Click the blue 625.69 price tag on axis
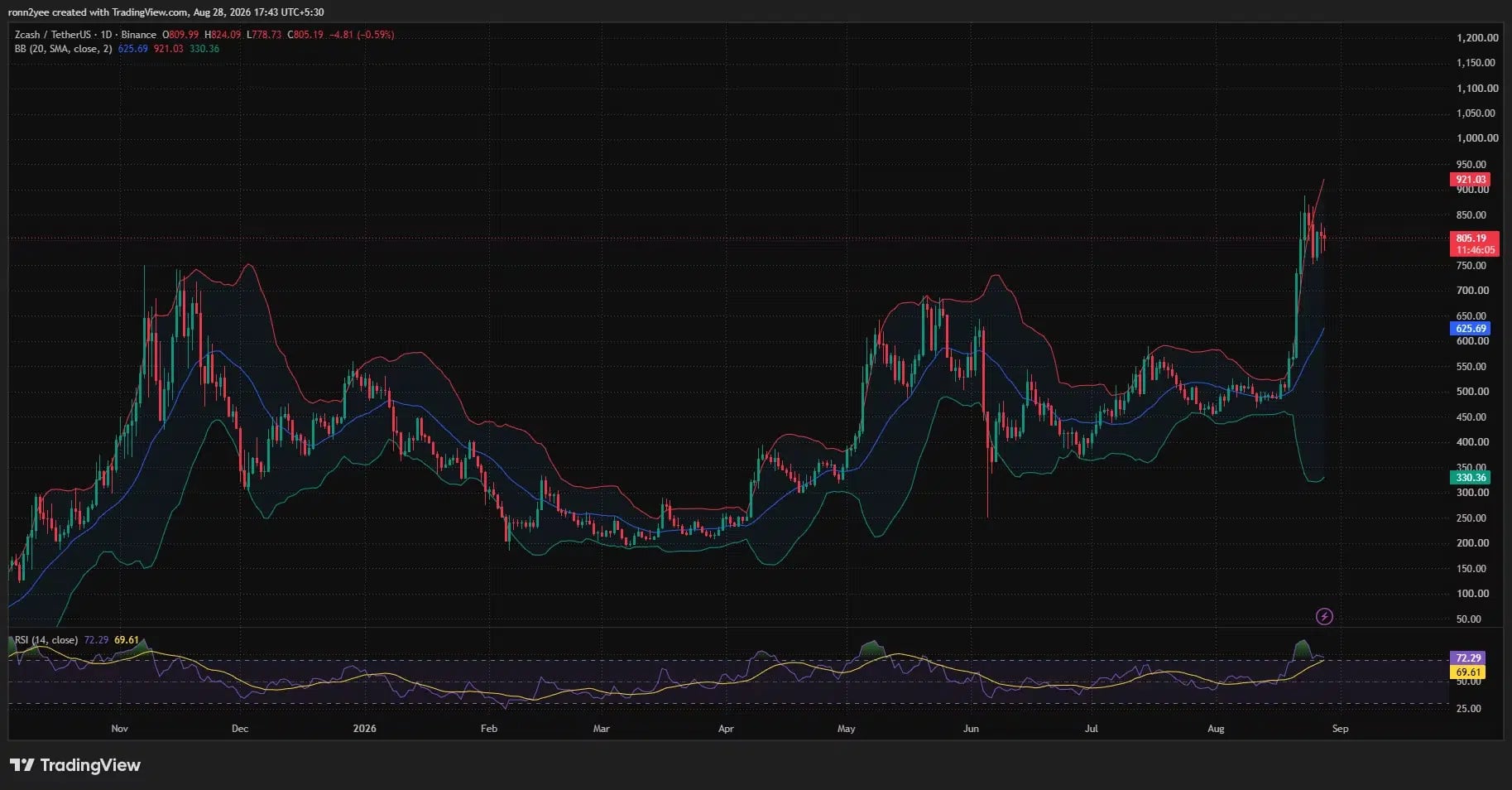1512x790 pixels. point(1471,329)
